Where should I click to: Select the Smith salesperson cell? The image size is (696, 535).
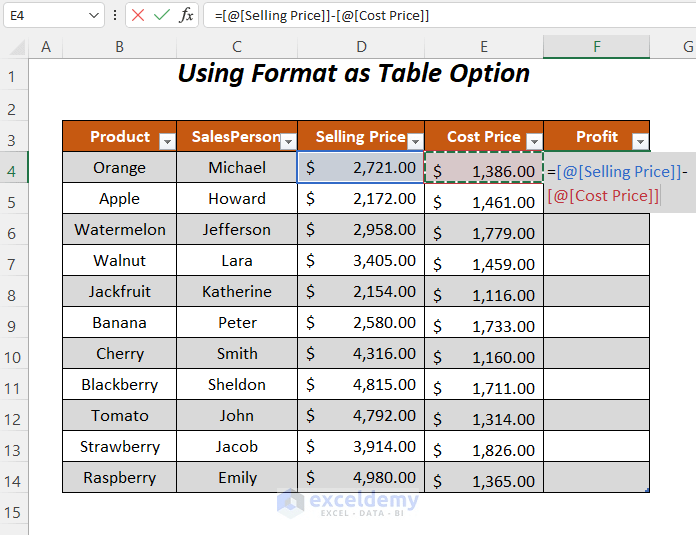coord(237,353)
